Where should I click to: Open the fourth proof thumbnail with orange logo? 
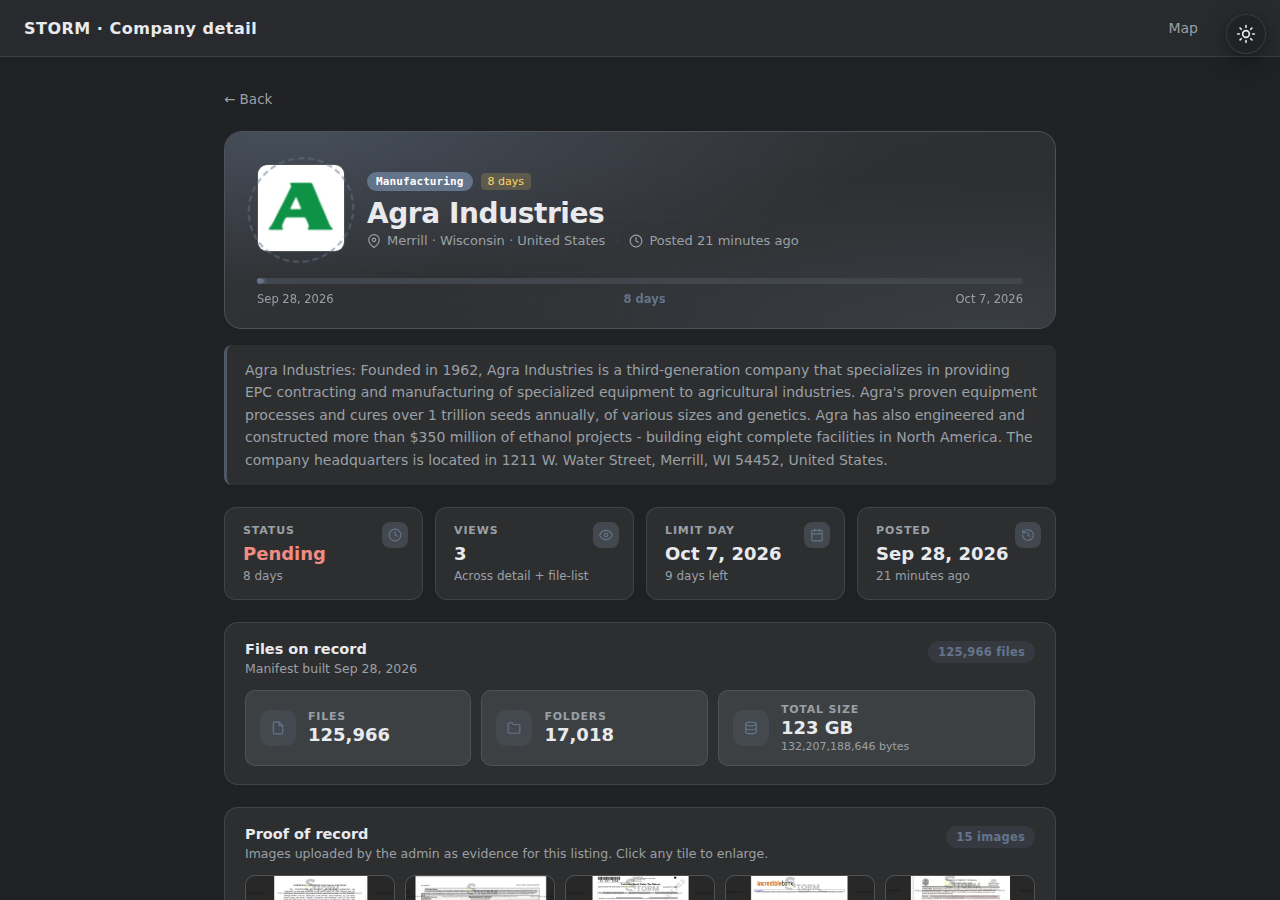(800, 888)
